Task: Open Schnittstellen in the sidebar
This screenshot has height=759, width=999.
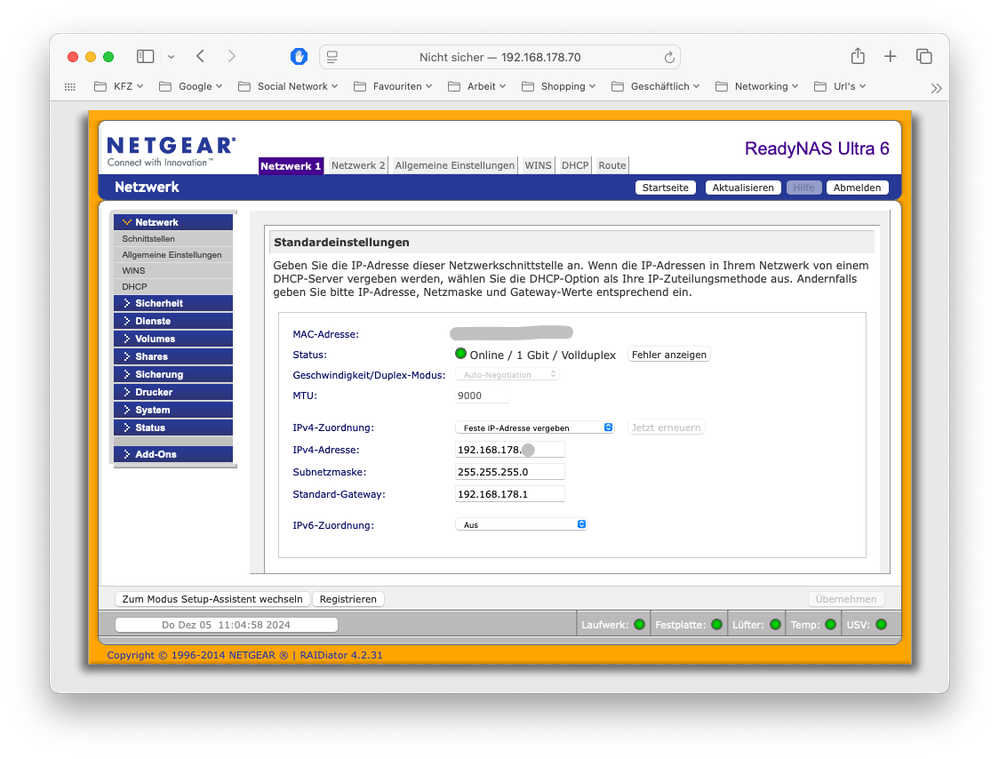Action: pos(173,238)
